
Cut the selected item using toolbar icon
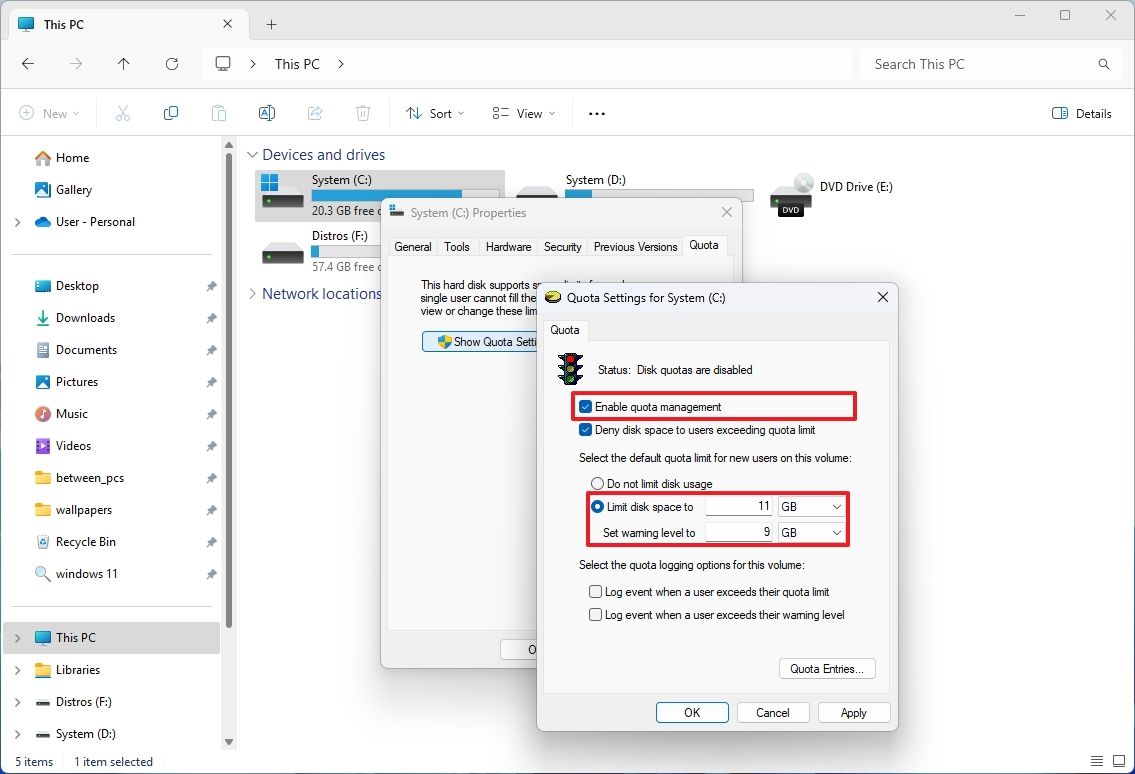pos(122,113)
